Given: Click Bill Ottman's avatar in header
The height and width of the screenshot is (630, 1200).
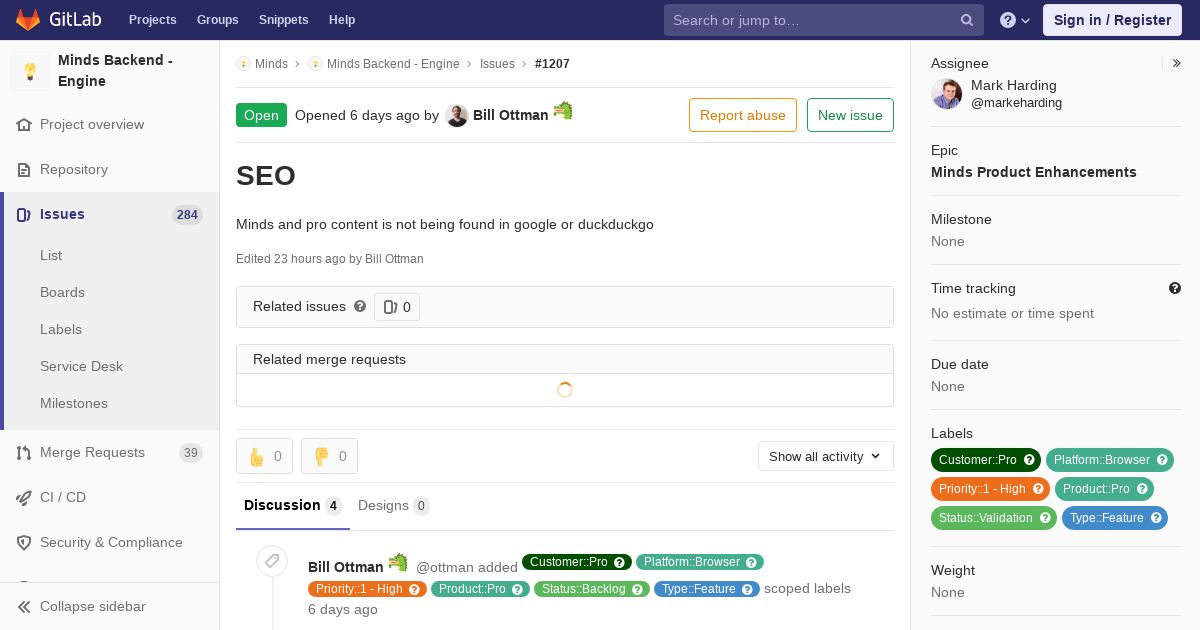Looking at the screenshot, I should [x=457, y=116].
